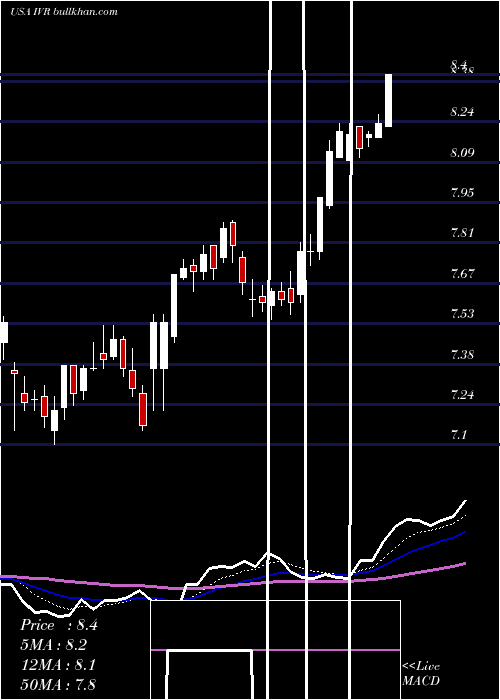Click the 7.53 price axis label

point(462,313)
